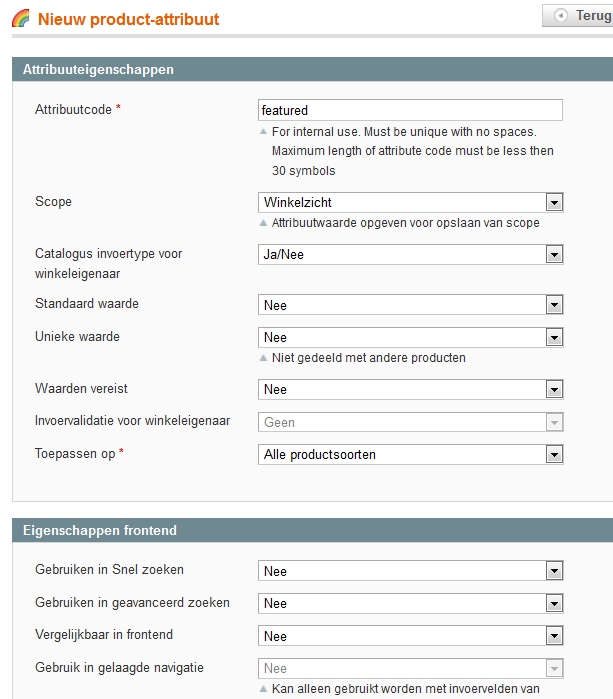Click the Attribuuteigenschappen section header
Image resolution: width=613 pixels, height=699 pixels.
(x=313, y=69)
